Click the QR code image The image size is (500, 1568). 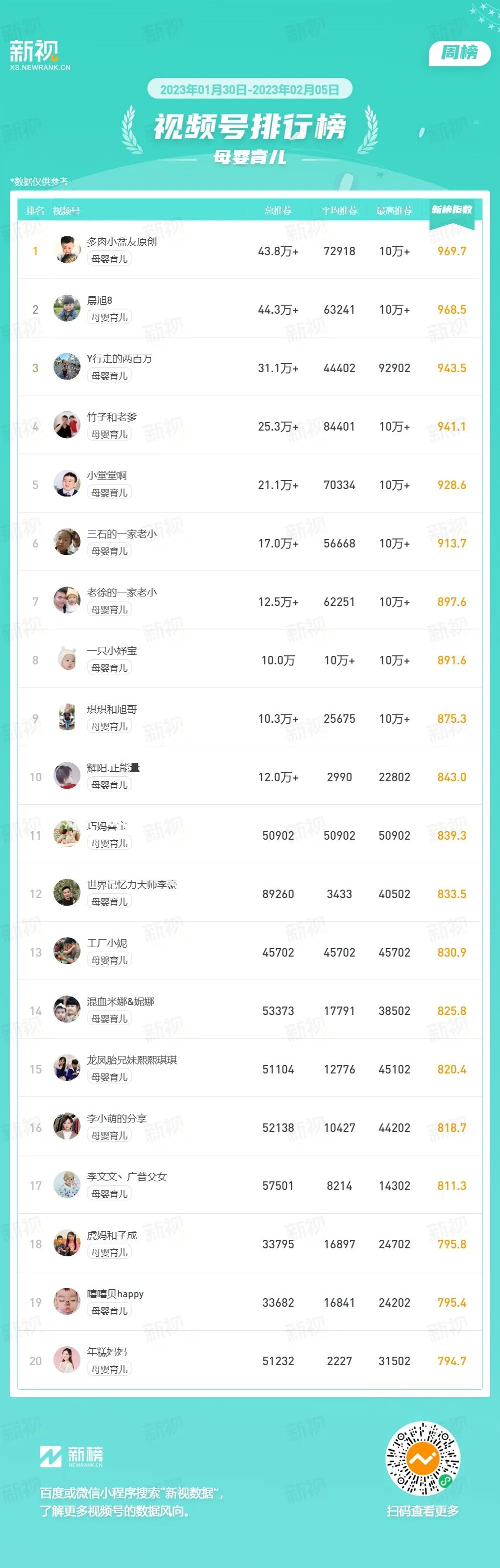coord(422,1459)
